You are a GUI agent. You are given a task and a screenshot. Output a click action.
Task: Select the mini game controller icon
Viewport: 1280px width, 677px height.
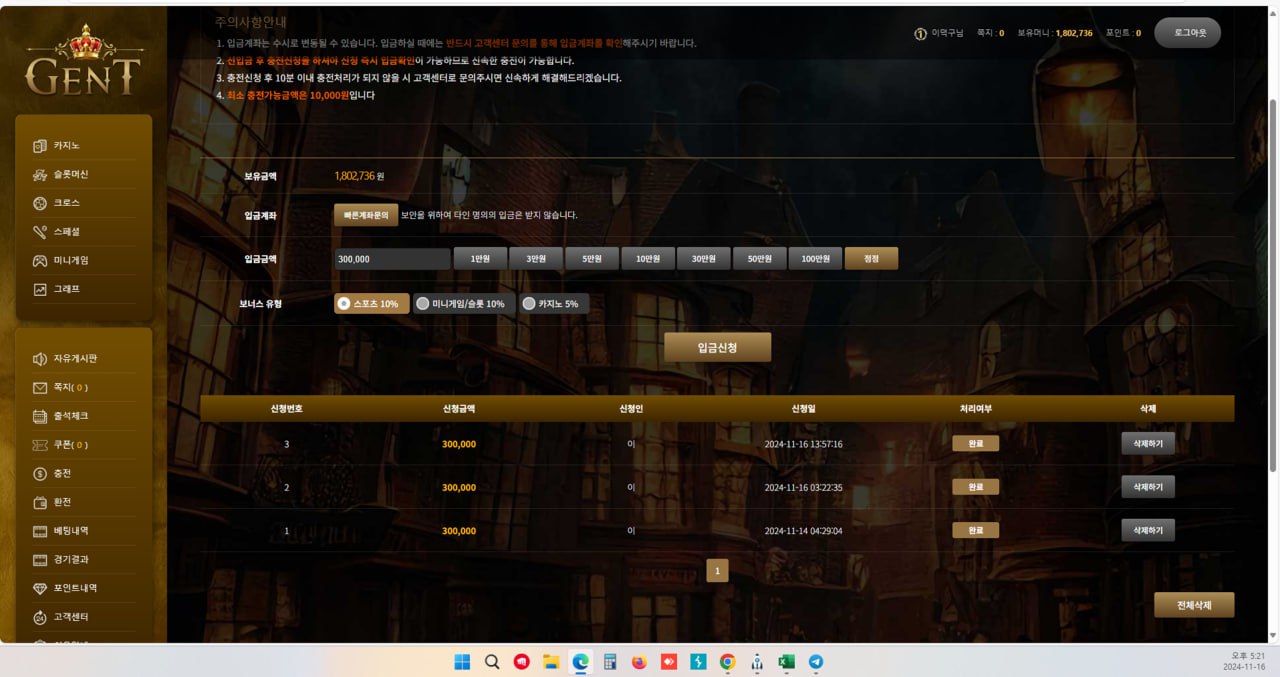click(x=40, y=261)
